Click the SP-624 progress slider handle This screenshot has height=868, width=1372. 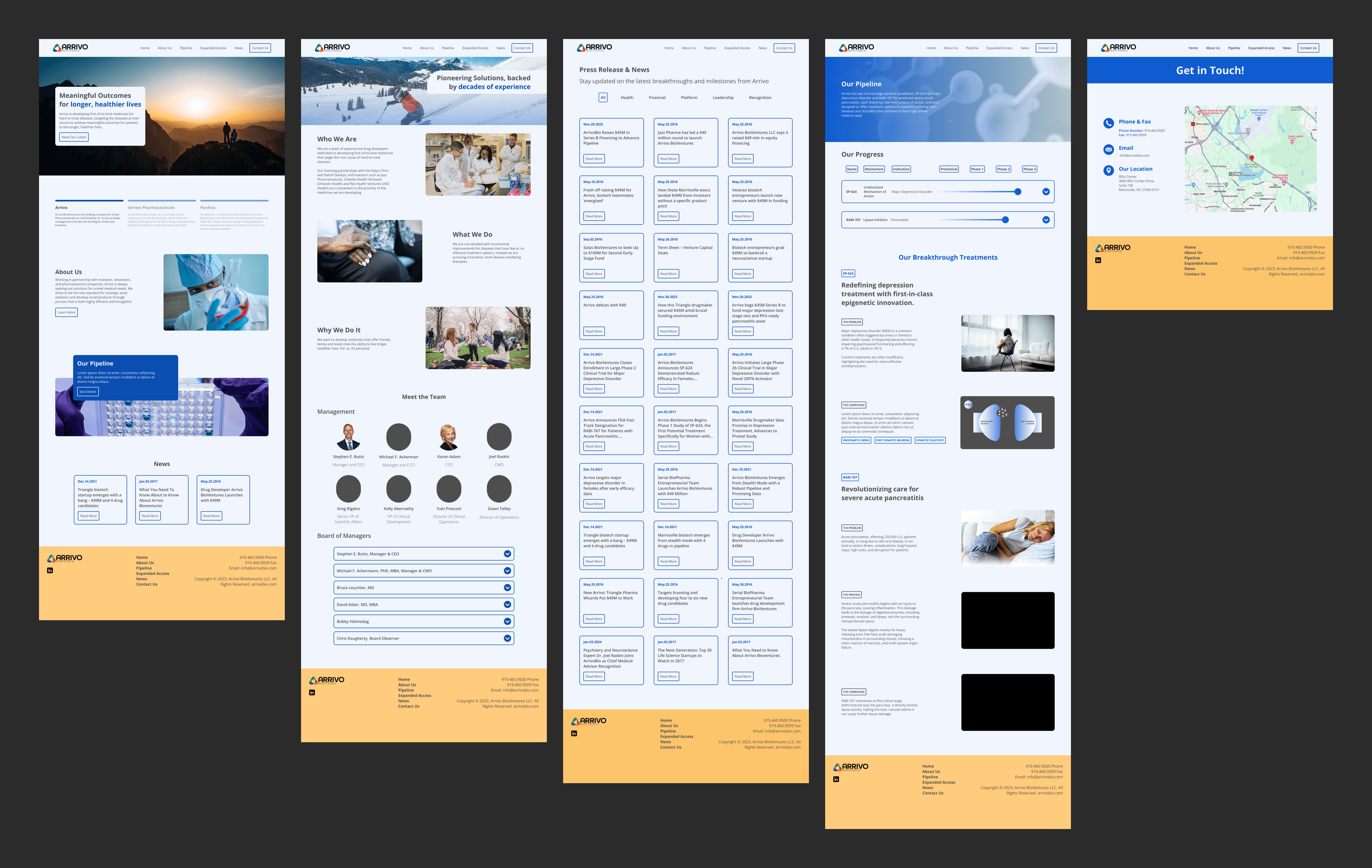pyautogui.click(x=1018, y=192)
